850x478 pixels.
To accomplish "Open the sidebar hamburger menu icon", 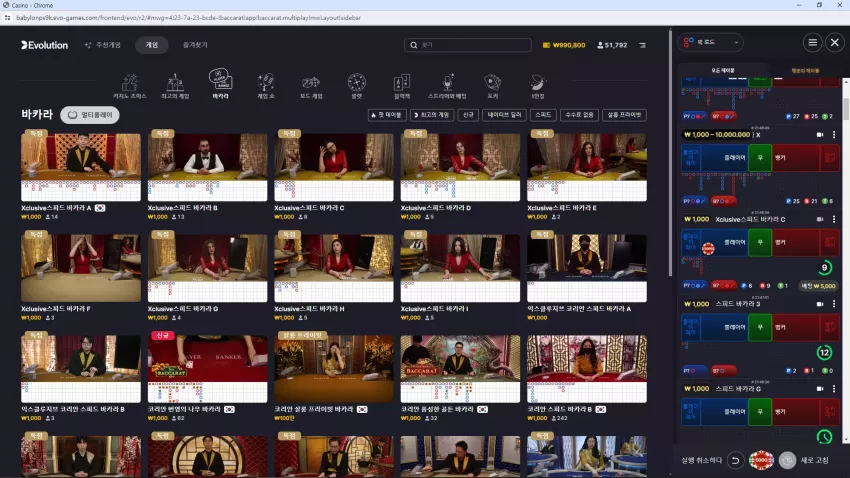I will (x=812, y=42).
